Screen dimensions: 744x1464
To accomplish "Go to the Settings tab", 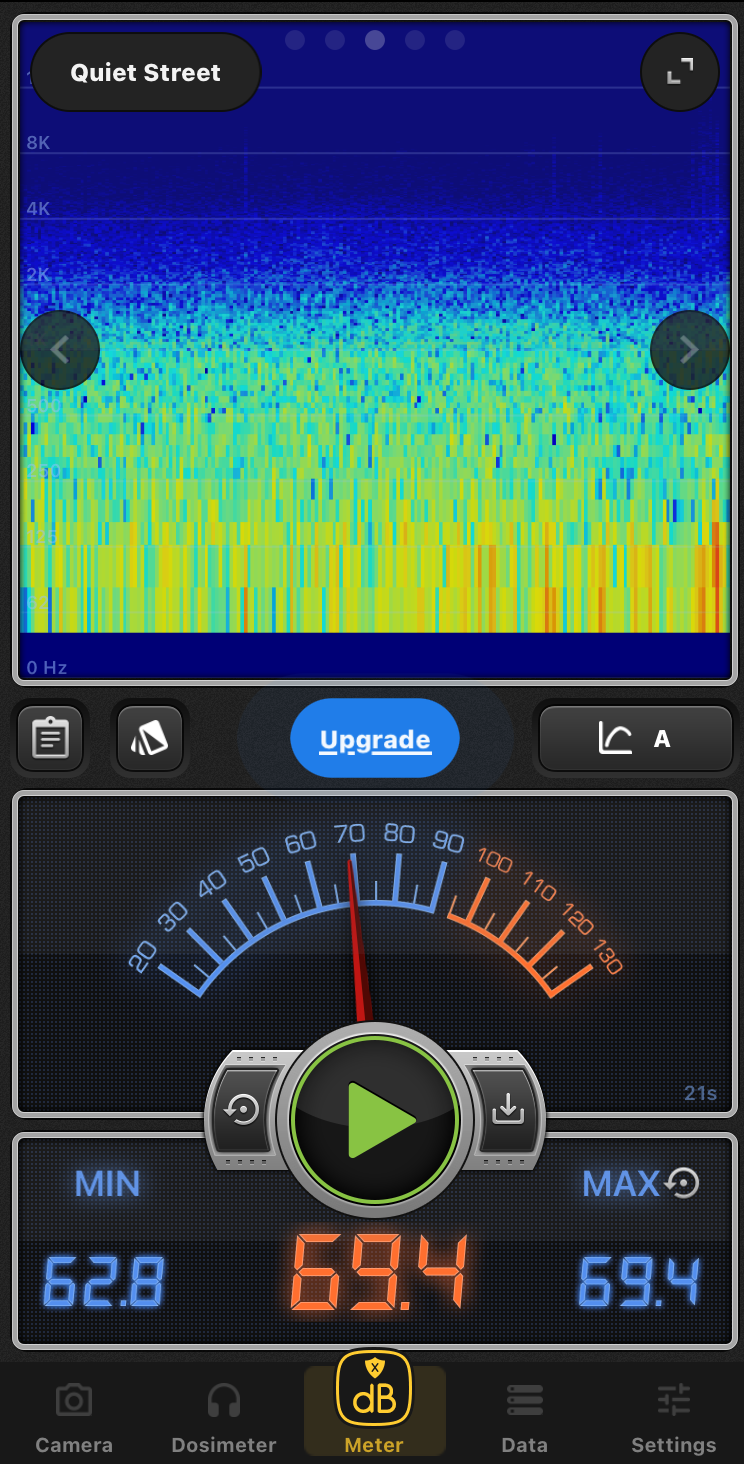I will (x=673, y=1418).
